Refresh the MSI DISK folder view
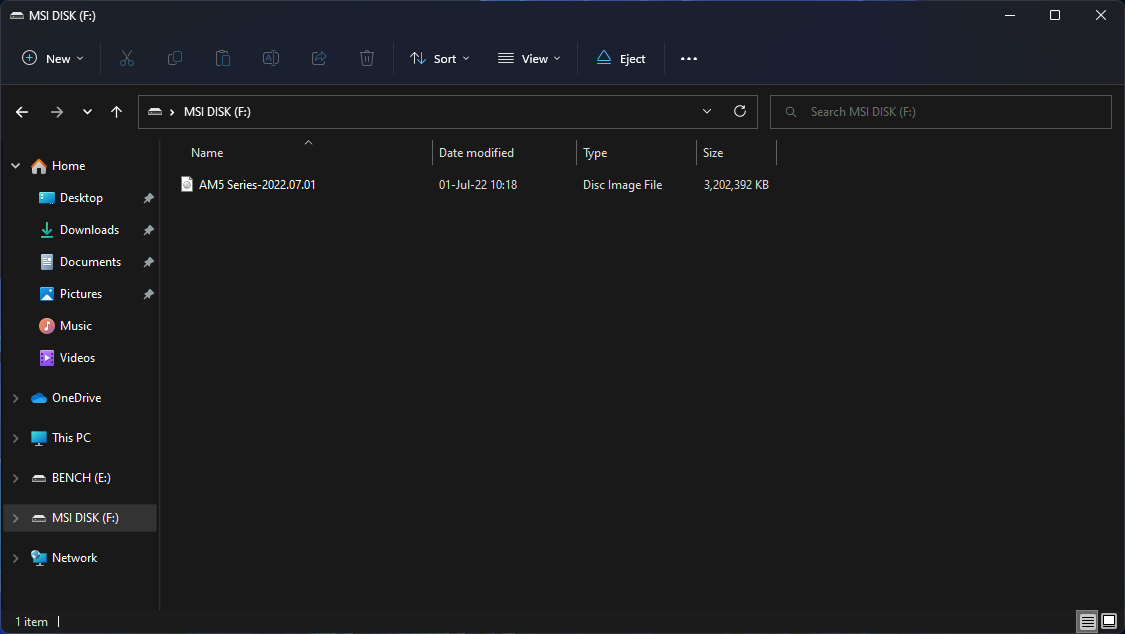 pos(740,111)
